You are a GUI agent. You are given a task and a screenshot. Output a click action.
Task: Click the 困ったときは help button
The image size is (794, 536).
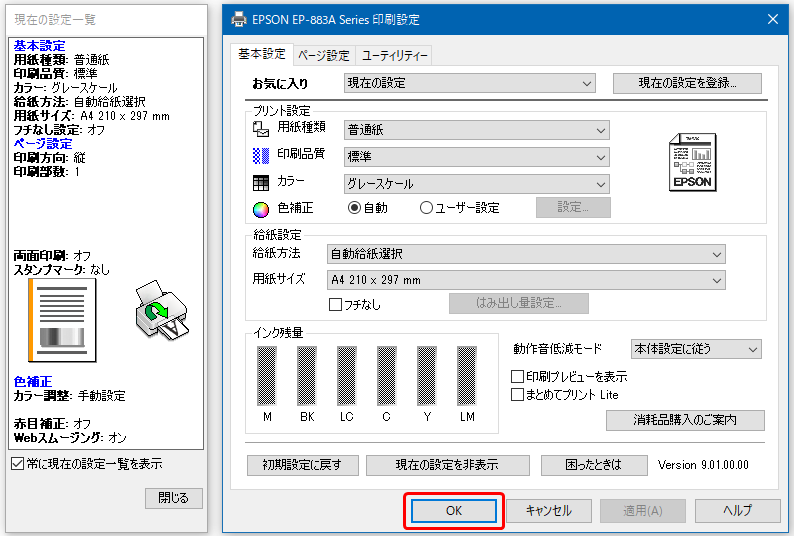click(x=594, y=465)
